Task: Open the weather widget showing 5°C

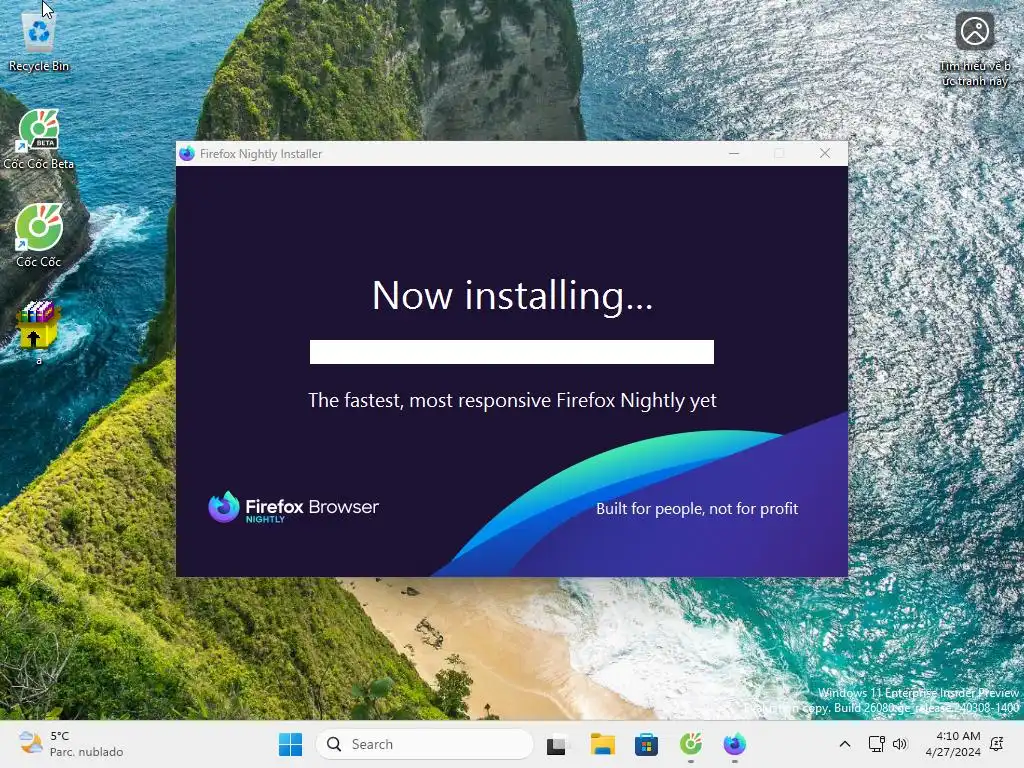Action: [71, 744]
